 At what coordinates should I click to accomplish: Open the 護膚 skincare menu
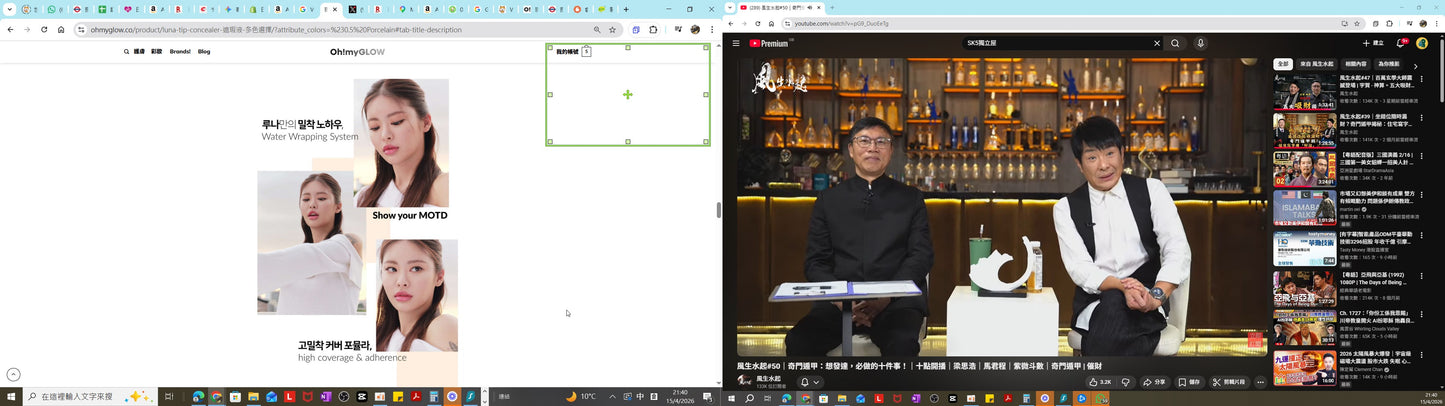[139, 51]
